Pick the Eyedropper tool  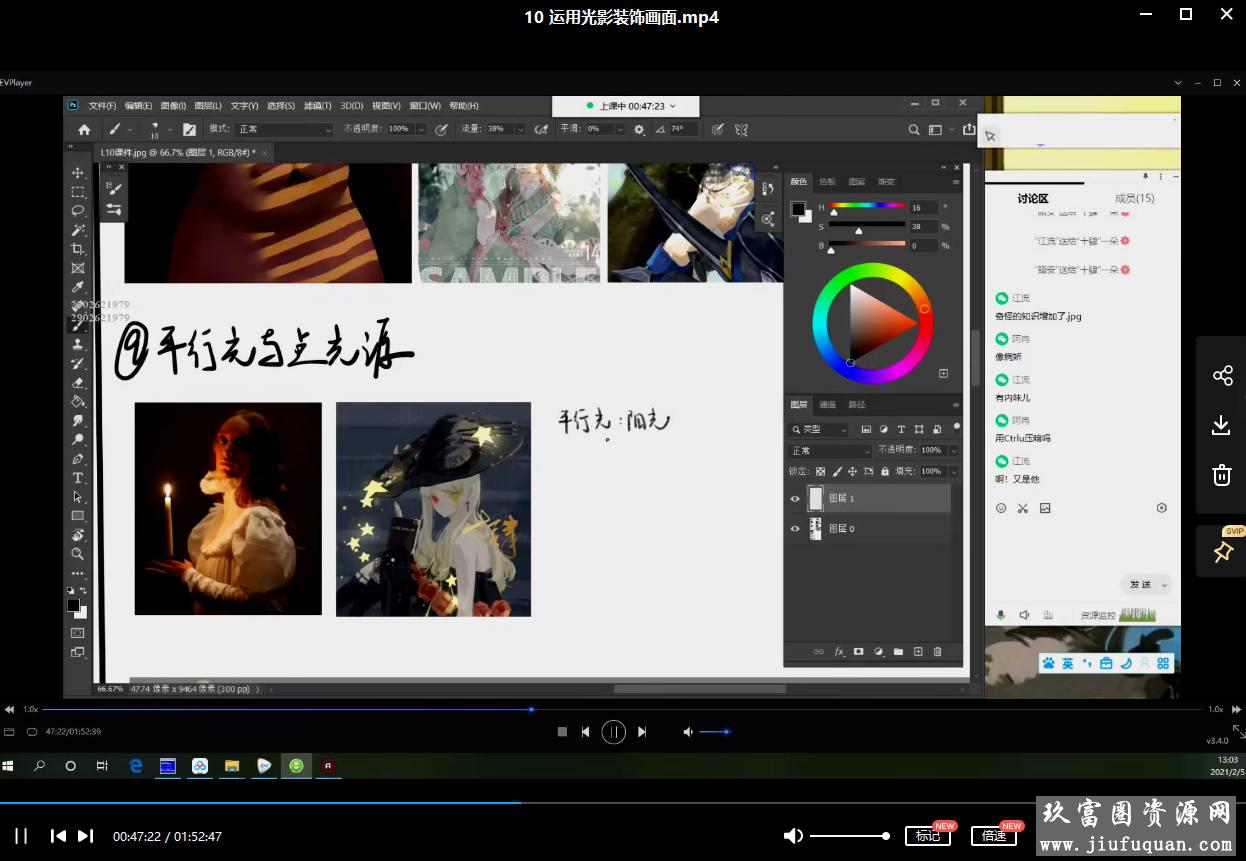[77, 288]
